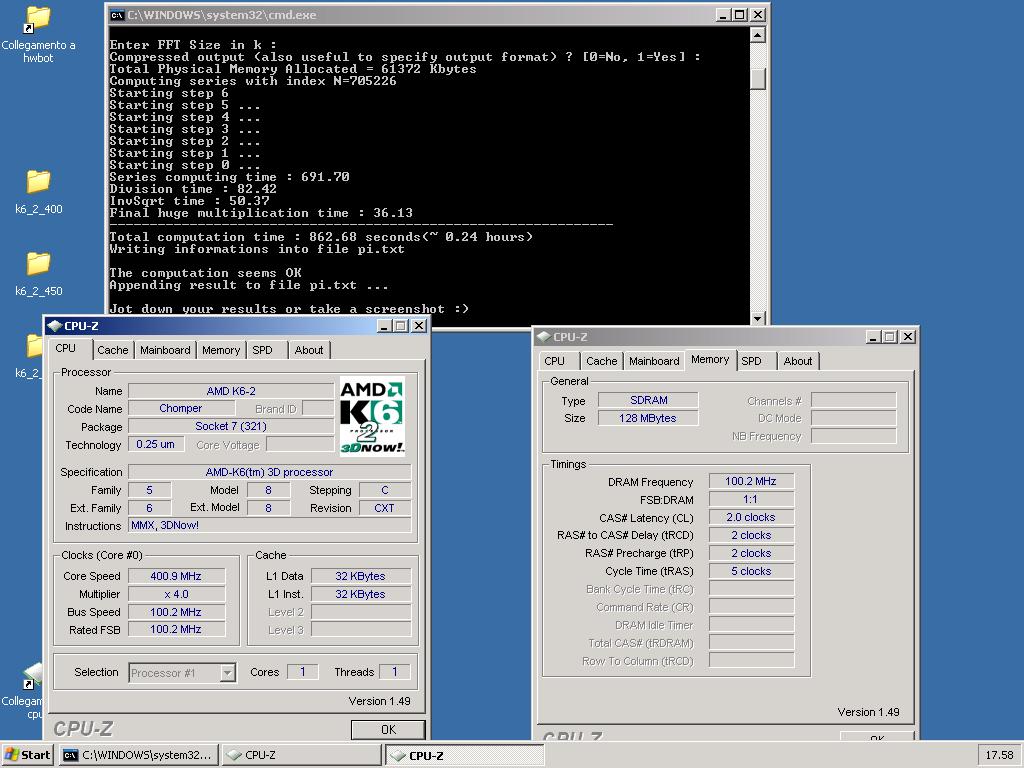Select the active CPU-Z taskbar button

click(x=464, y=756)
